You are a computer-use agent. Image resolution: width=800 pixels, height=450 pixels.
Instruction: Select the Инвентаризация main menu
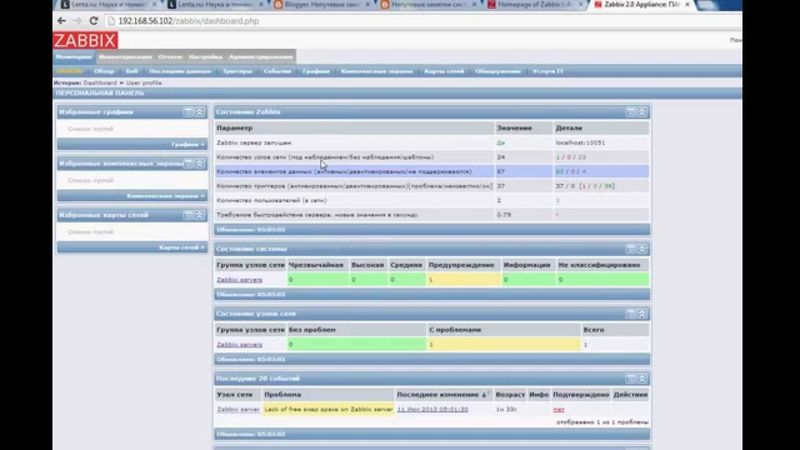pos(125,57)
